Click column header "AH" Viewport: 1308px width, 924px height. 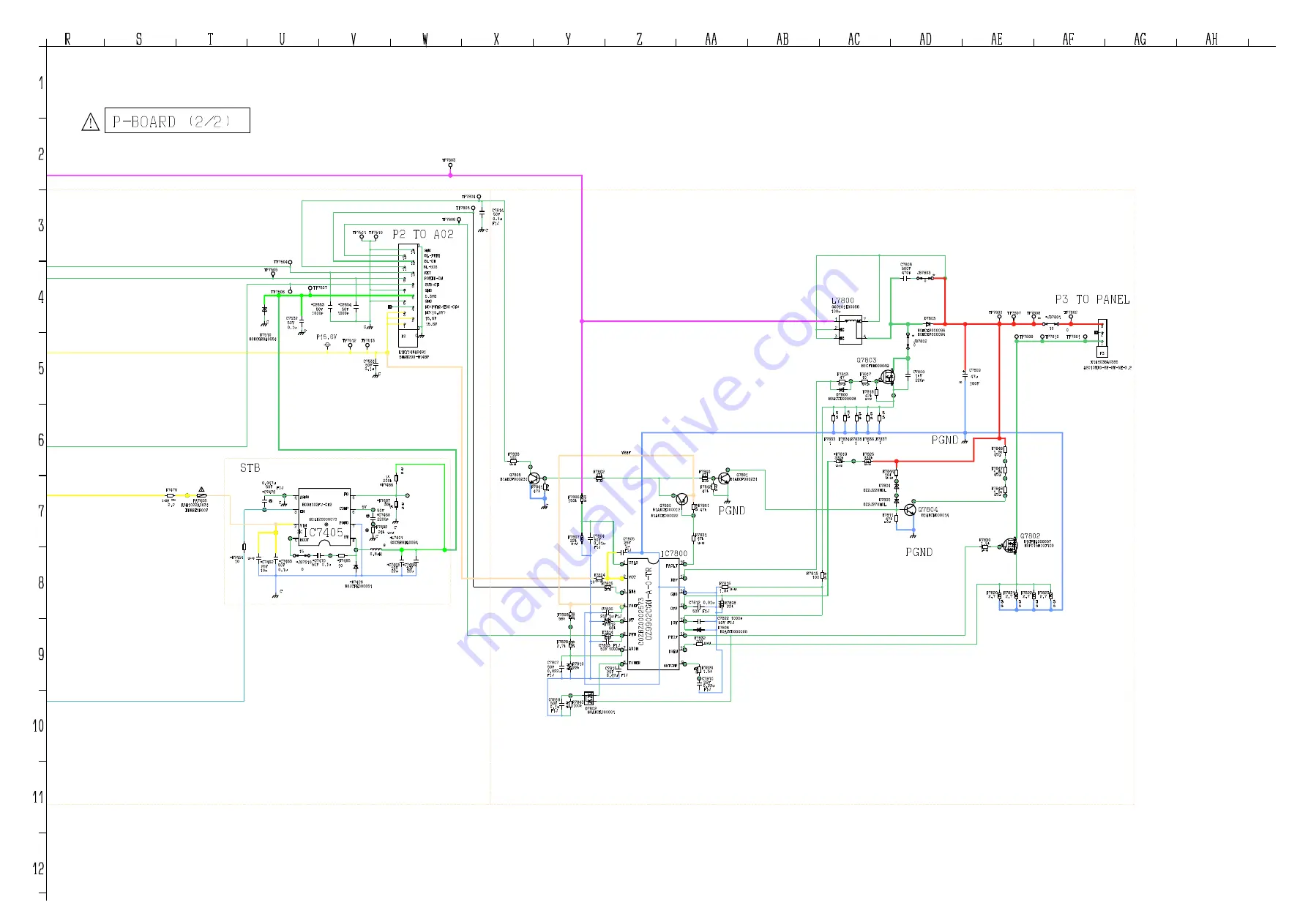pyautogui.click(x=1211, y=39)
